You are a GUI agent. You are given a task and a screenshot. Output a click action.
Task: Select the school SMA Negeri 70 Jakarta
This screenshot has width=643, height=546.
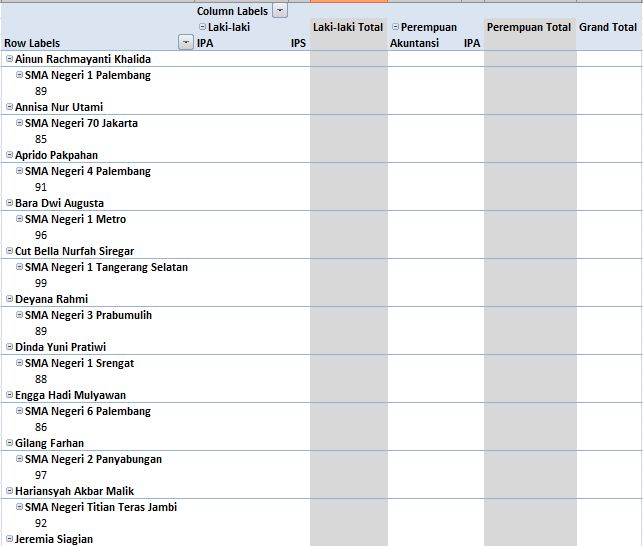click(81, 123)
